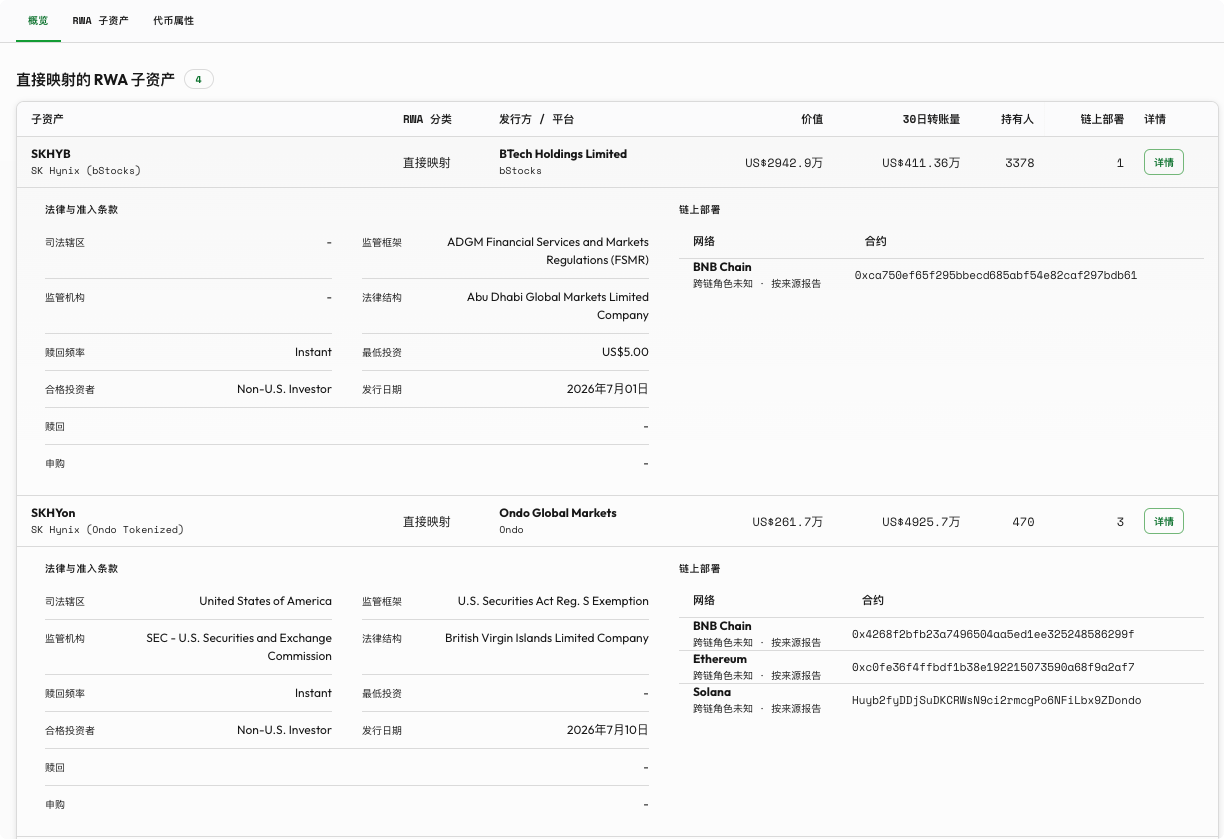Click transfer volume US$411.36万
The image size is (1224, 839).
(x=921, y=163)
